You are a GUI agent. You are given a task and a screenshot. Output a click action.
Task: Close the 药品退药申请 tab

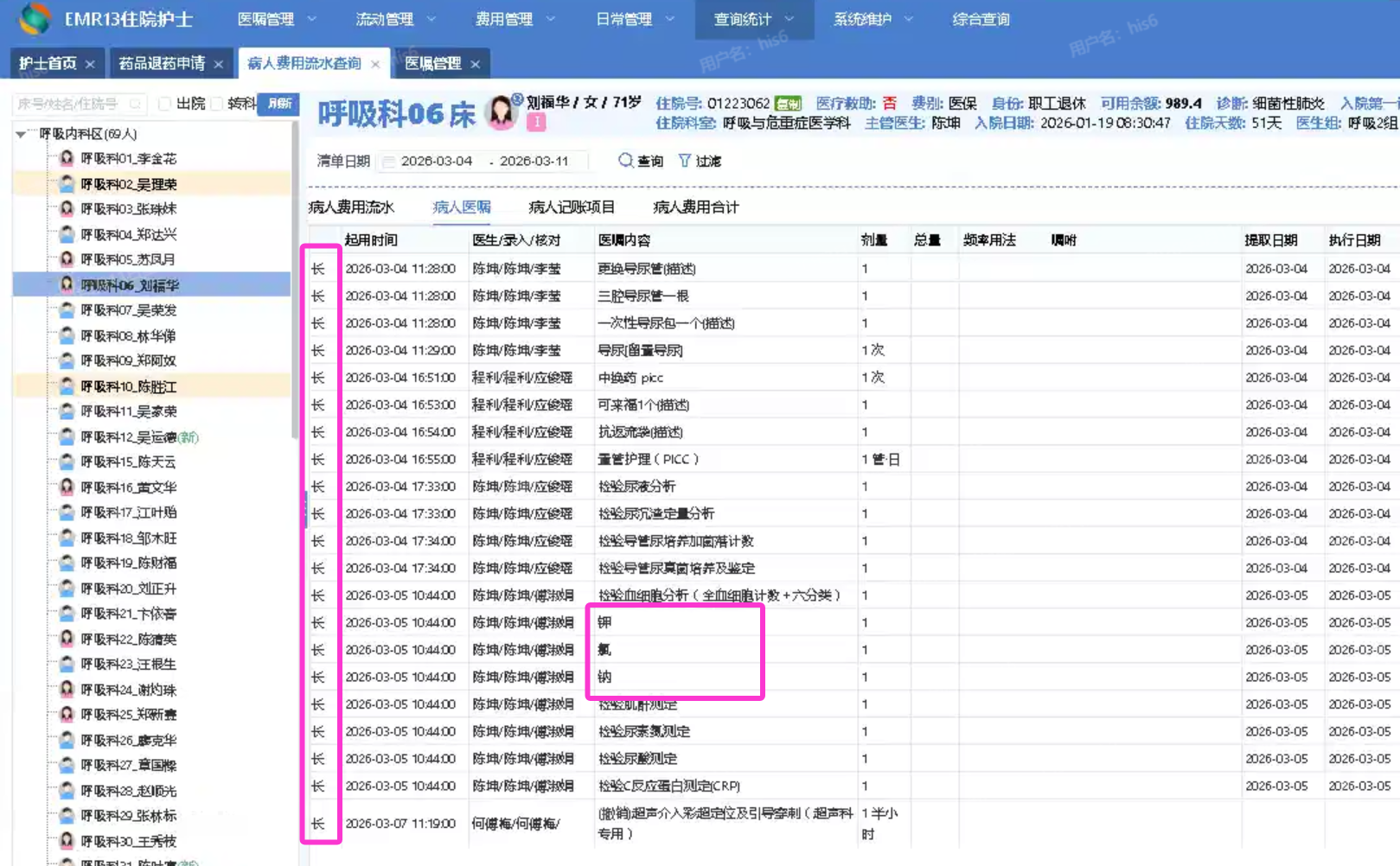[219, 64]
